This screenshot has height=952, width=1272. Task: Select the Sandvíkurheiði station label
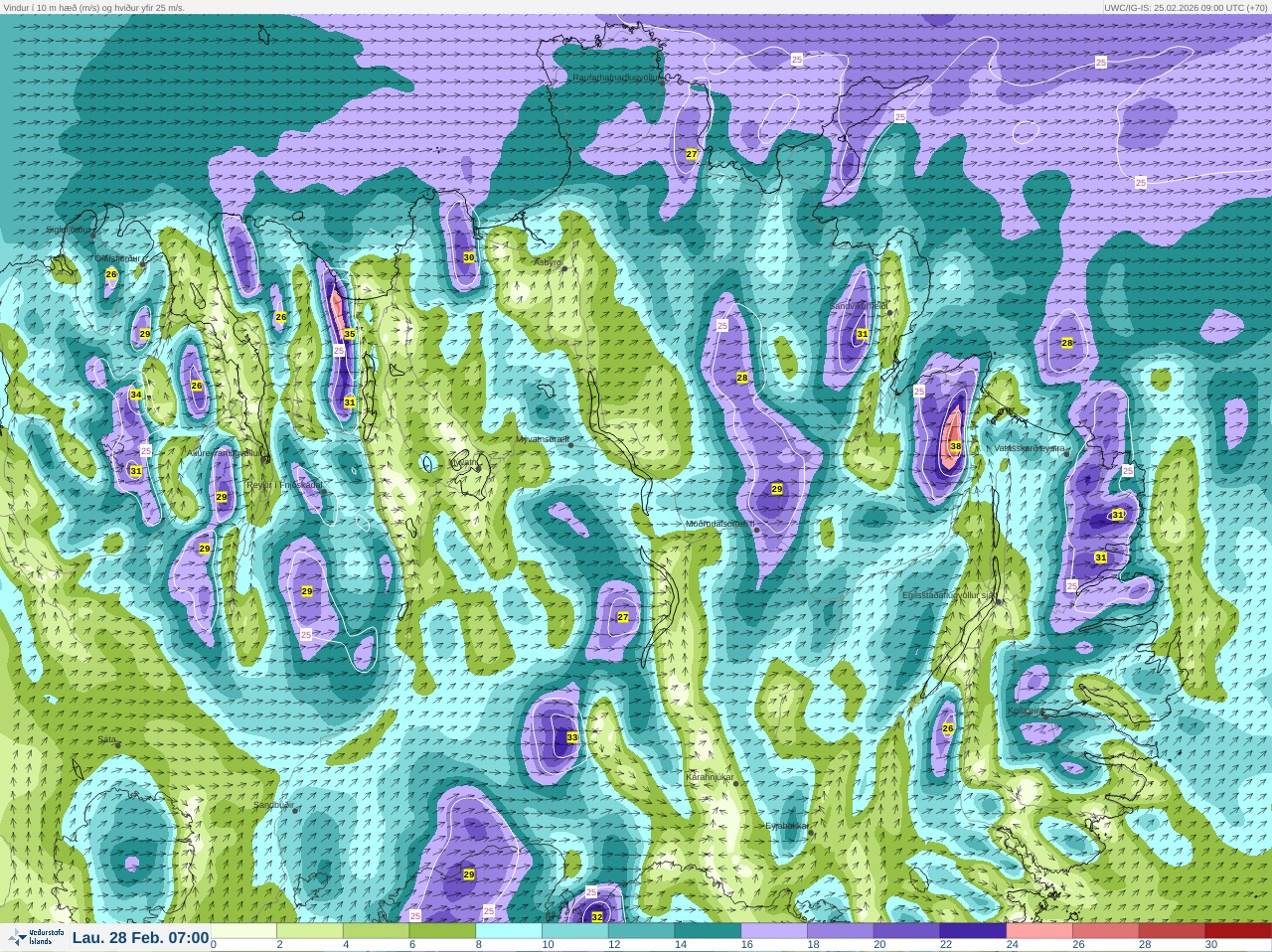point(859,307)
